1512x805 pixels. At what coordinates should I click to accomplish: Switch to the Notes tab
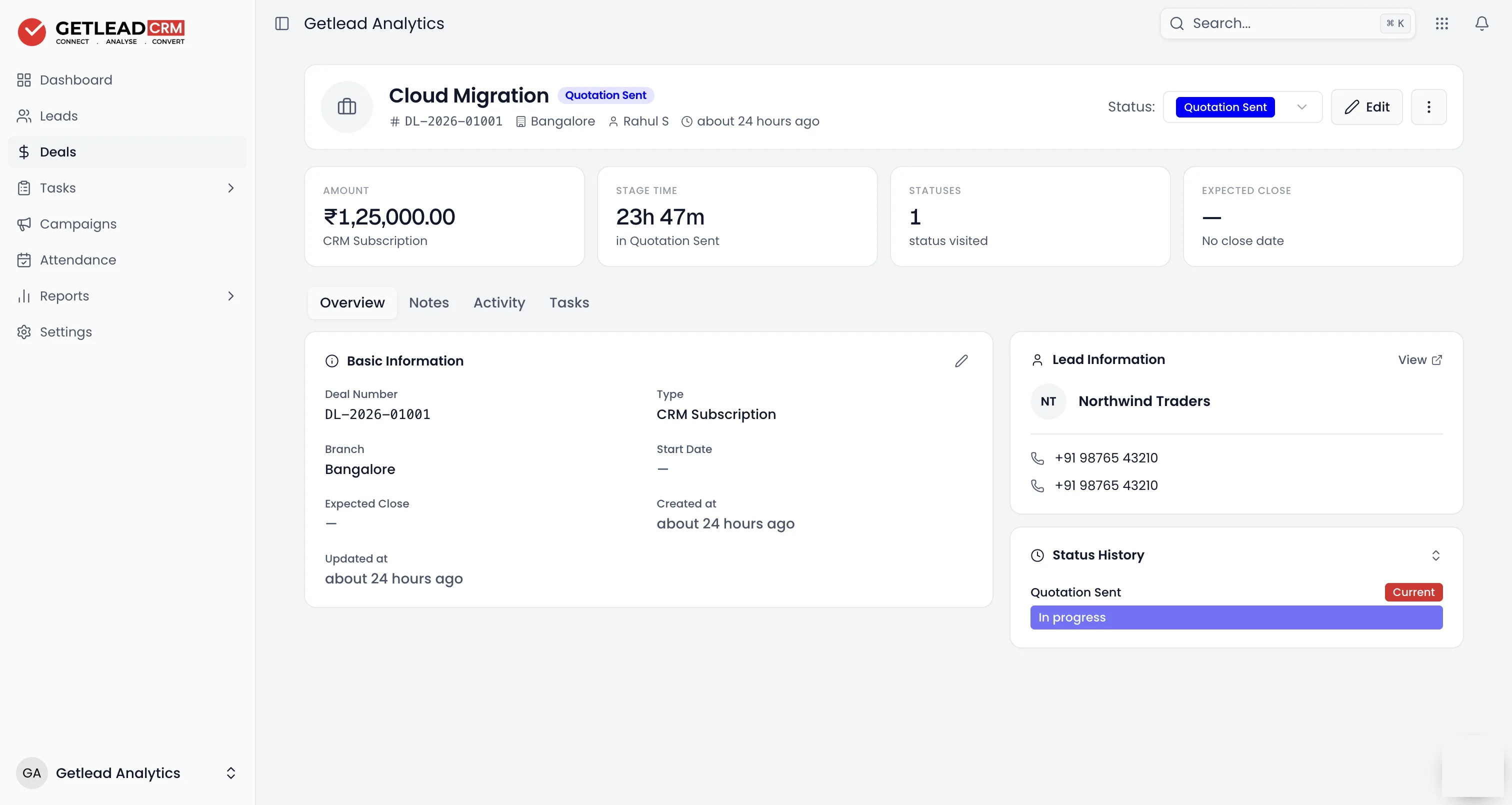tap(429, 303)
